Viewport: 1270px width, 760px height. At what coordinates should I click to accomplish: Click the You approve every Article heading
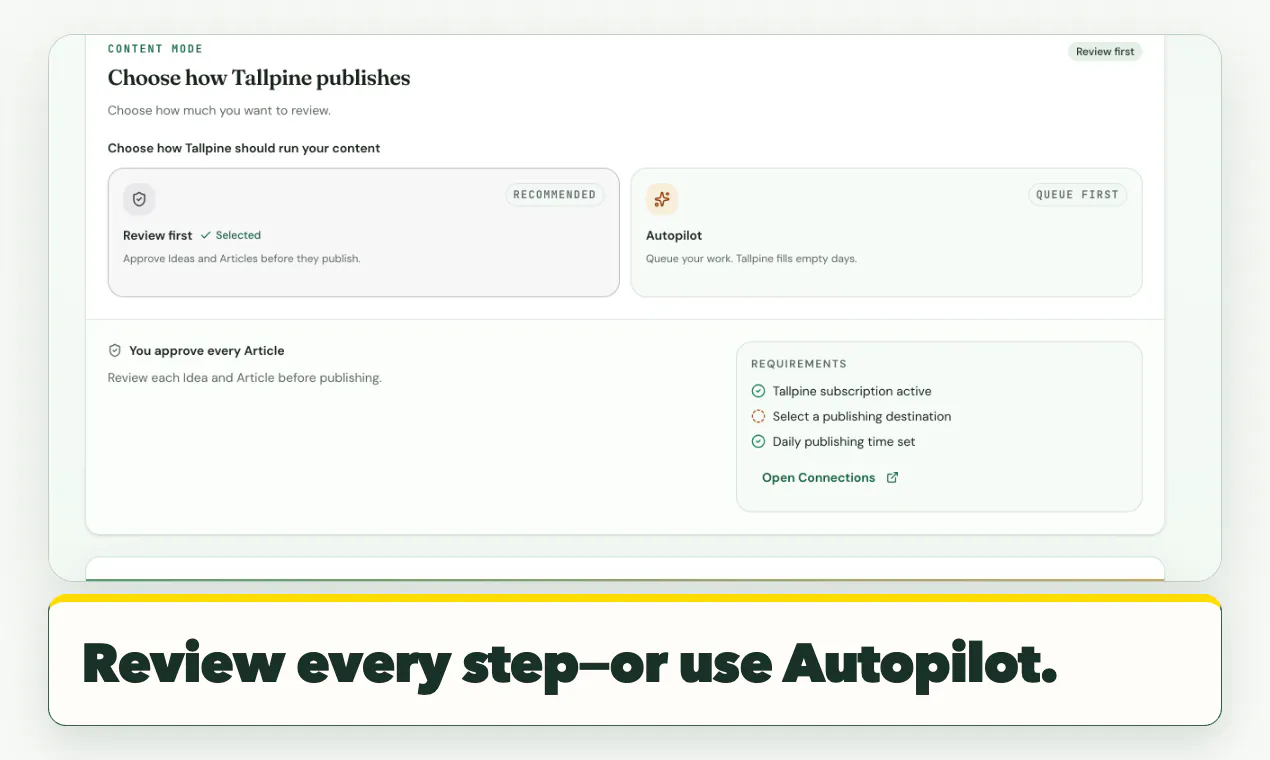(x=207, y=351)
